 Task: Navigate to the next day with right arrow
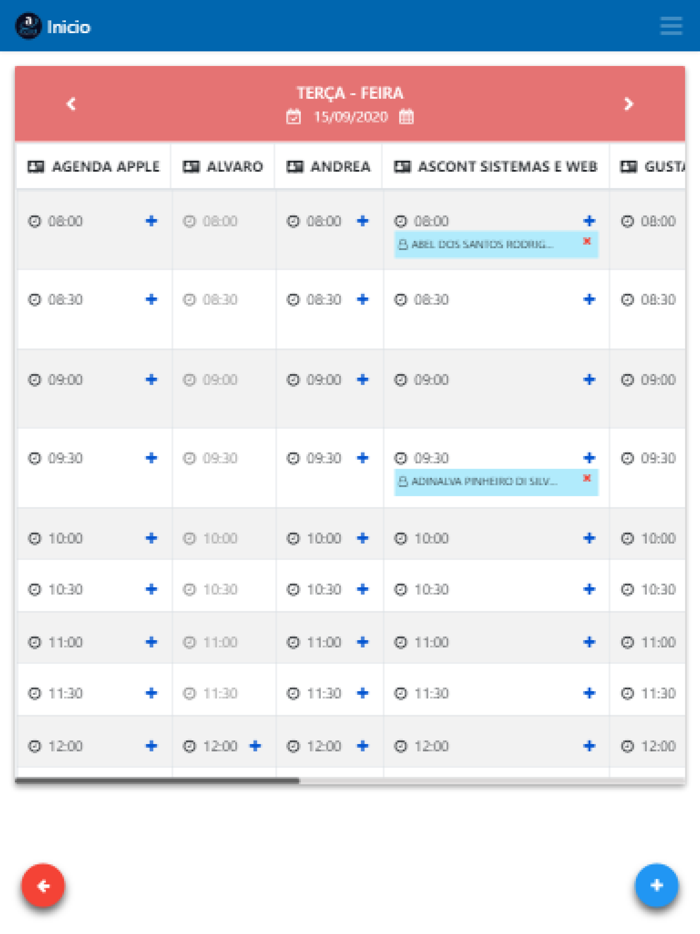630,103
